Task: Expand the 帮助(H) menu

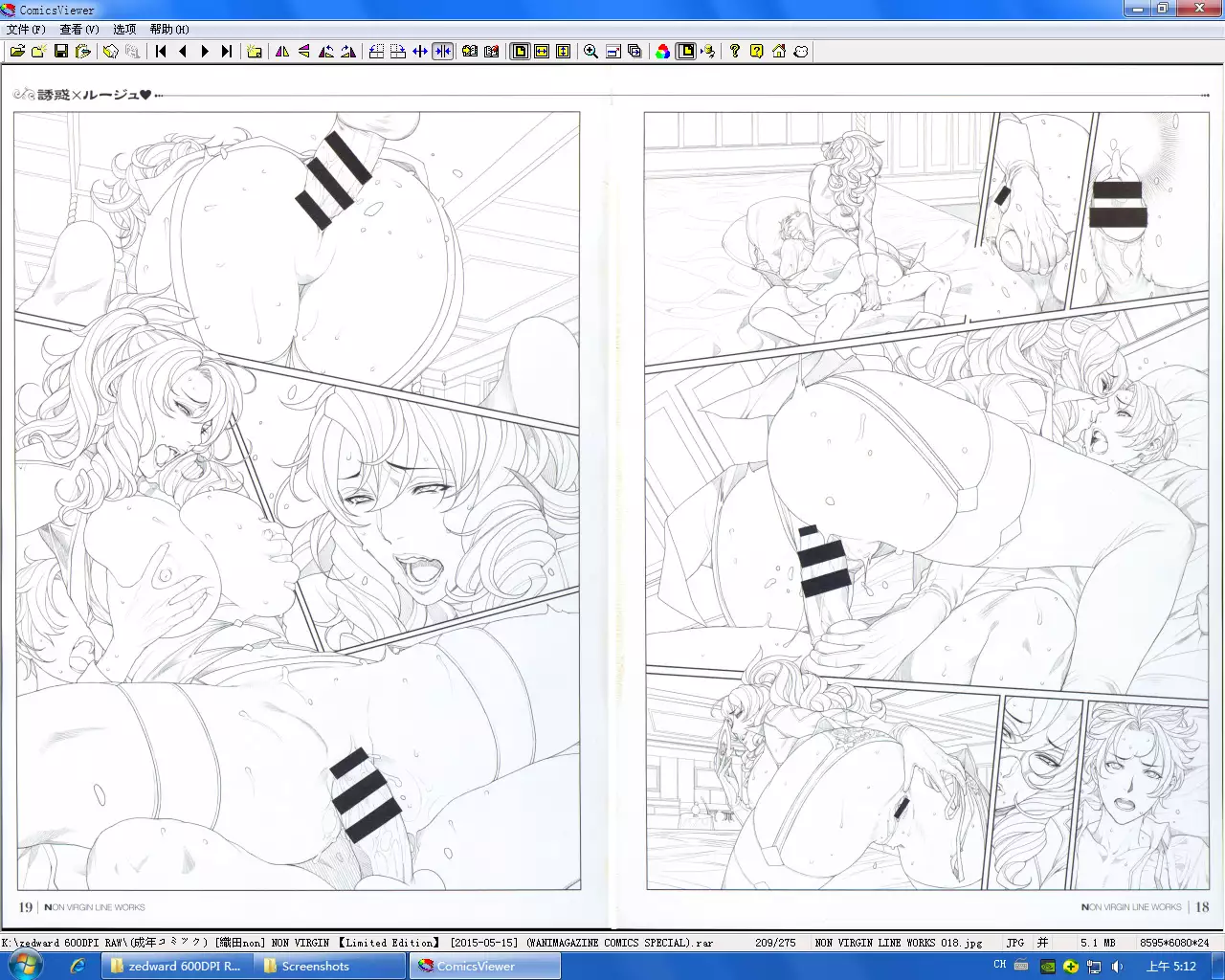Action: [169, 30]
